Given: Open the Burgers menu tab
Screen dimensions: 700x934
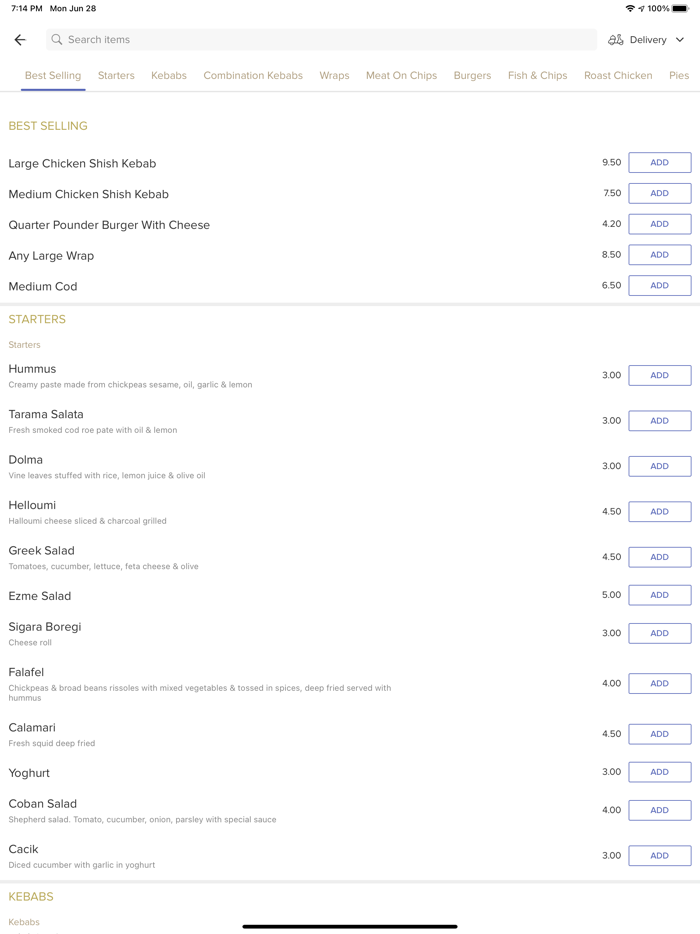Looking at the screenshot, I should click(472, 75).
